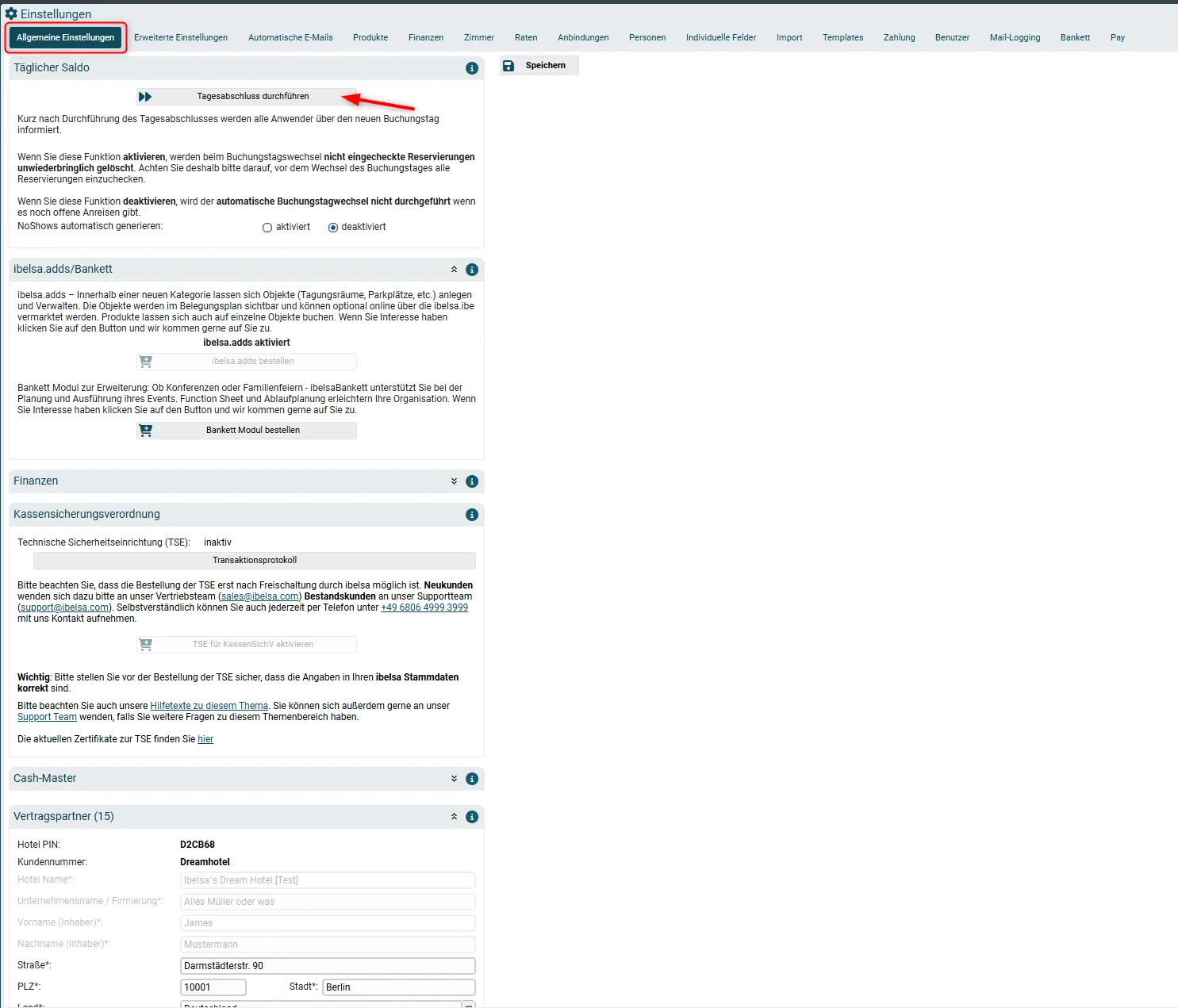The height and width of the screenshot is (1008, 1178).
Task: Open the Erweiterte Einstellungen tab
Action: click(181, 37)
